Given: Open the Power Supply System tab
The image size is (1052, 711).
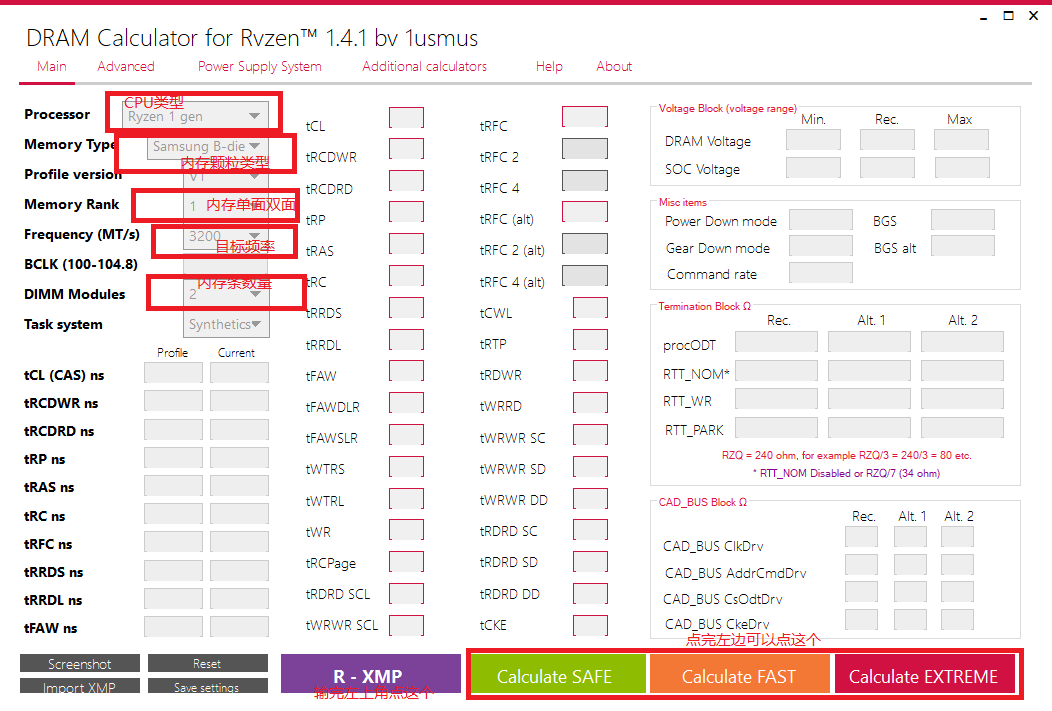Looking at the screenshot, I should pyautogui.click(x=260, y=66).
